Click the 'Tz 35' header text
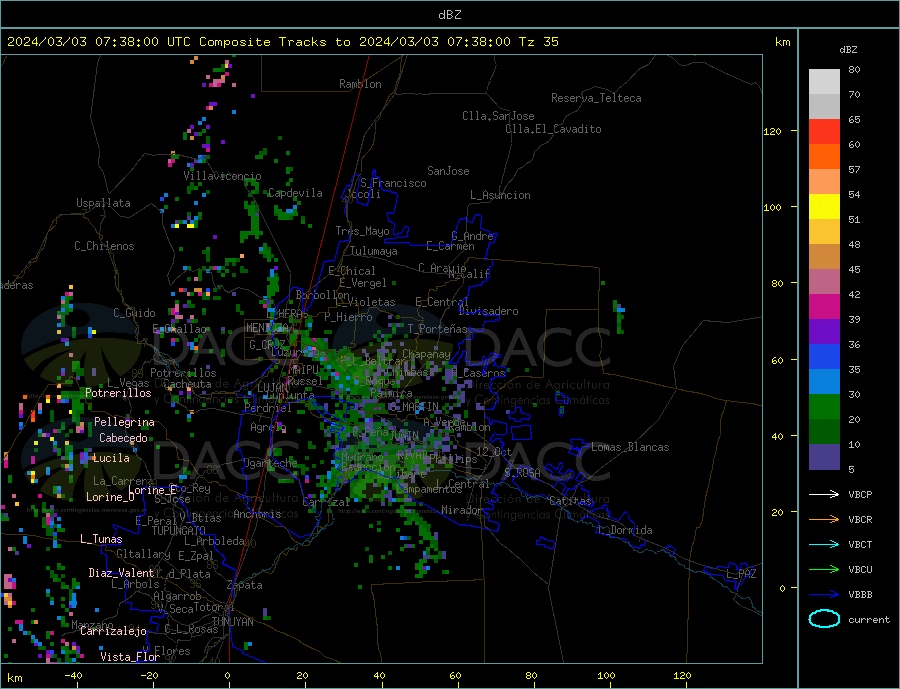Viewport: 900px width, 689px height. coord(538,42)
